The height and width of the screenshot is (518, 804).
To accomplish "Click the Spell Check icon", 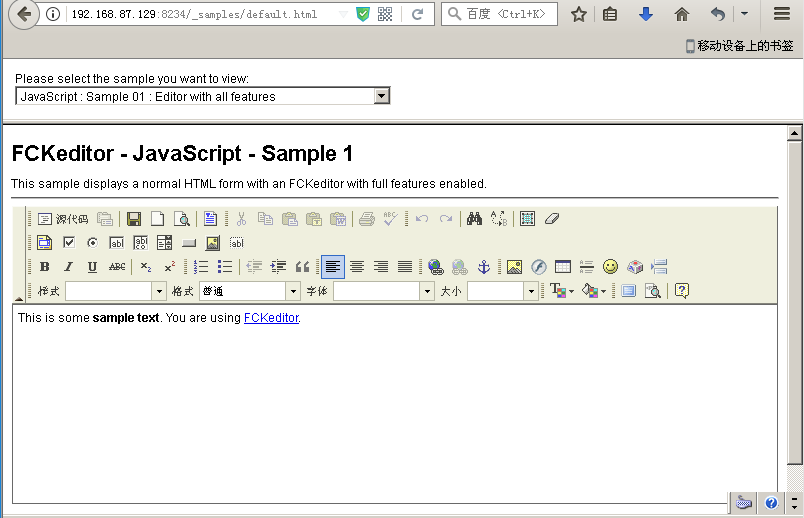I will coord(390,219).
